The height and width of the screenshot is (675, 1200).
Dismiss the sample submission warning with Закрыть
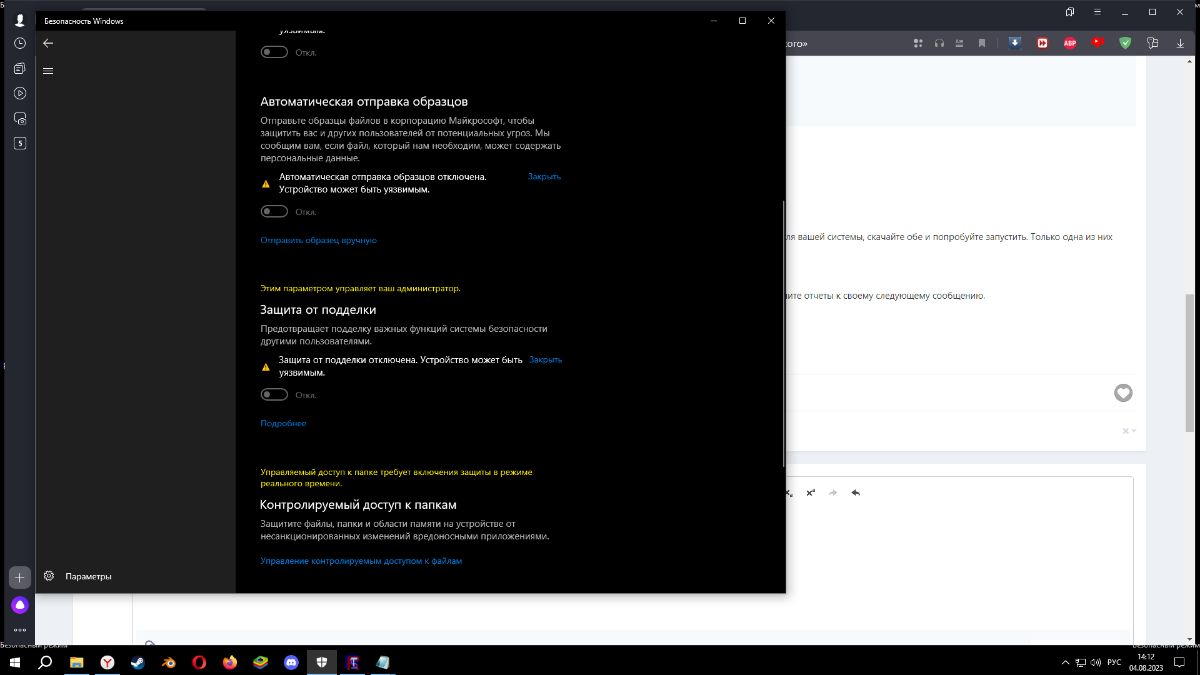pyautogui.click(x=544, y=176)
